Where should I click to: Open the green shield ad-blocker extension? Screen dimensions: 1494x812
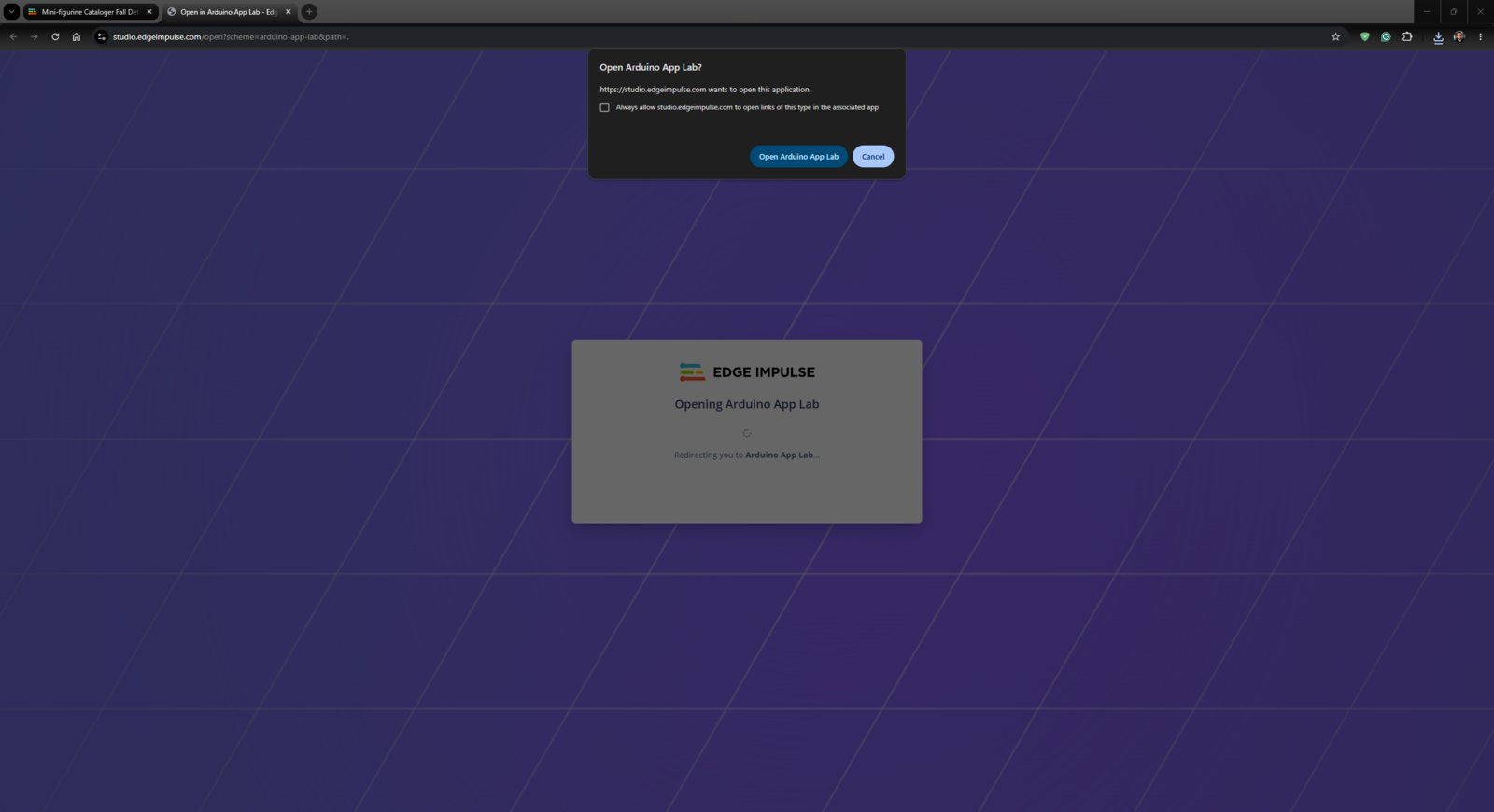tap(1364, 37)
